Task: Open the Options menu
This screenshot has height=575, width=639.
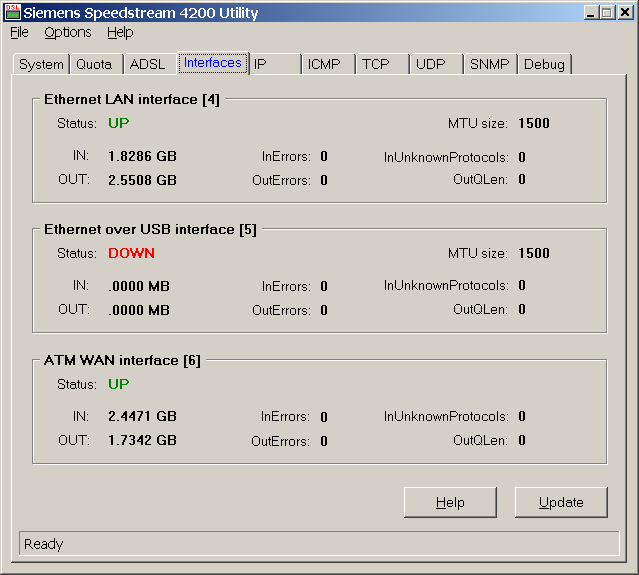Action: pos(68,32)
